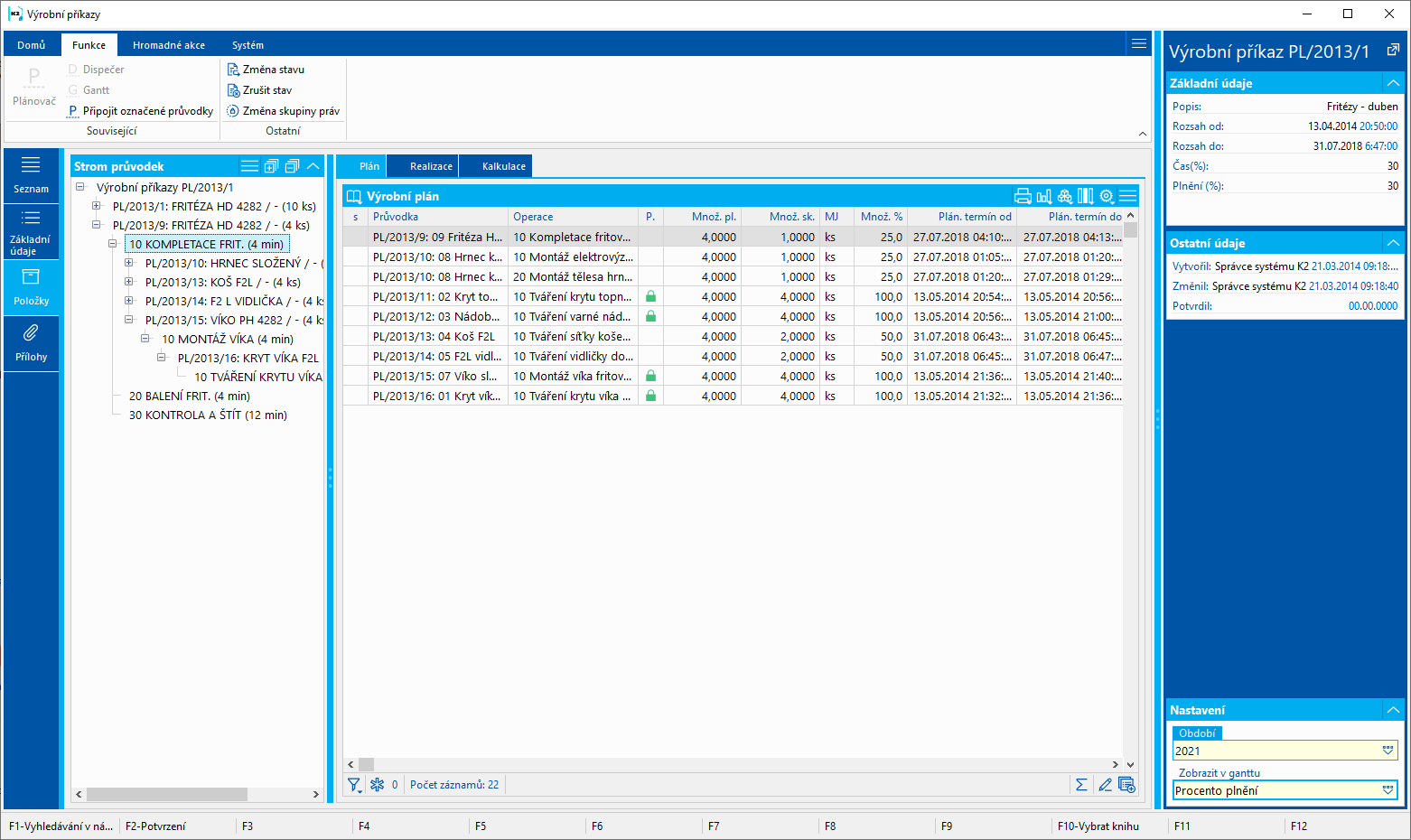Click the grid's horizontal scrollbar right arrow
The image size is (1411, 840).
pos(1115,765)
